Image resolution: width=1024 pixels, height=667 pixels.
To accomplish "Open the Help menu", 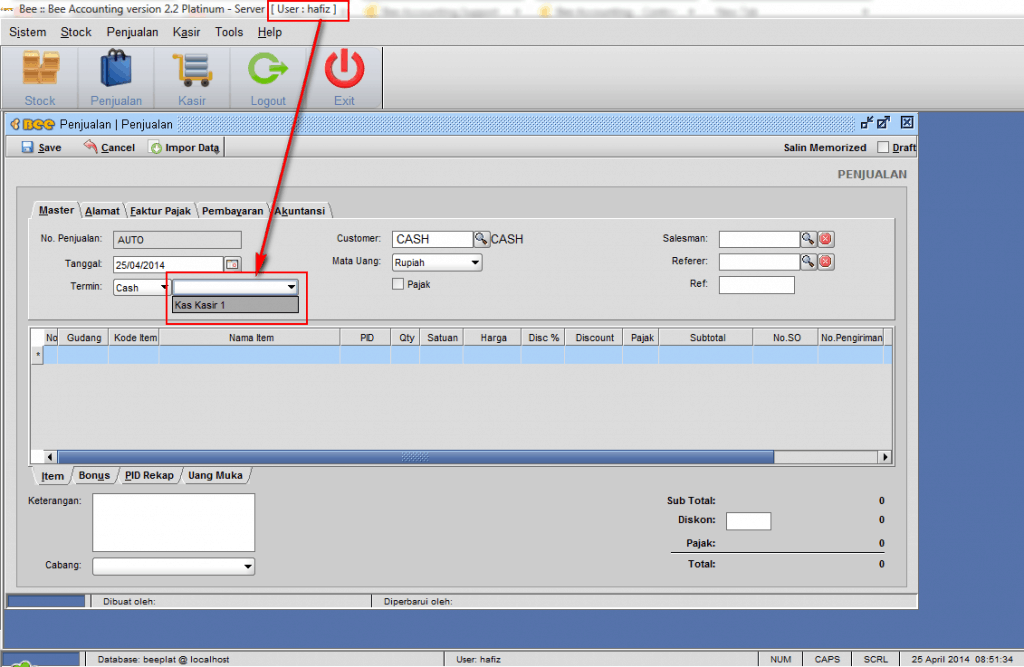I will (x=269, y=32).
